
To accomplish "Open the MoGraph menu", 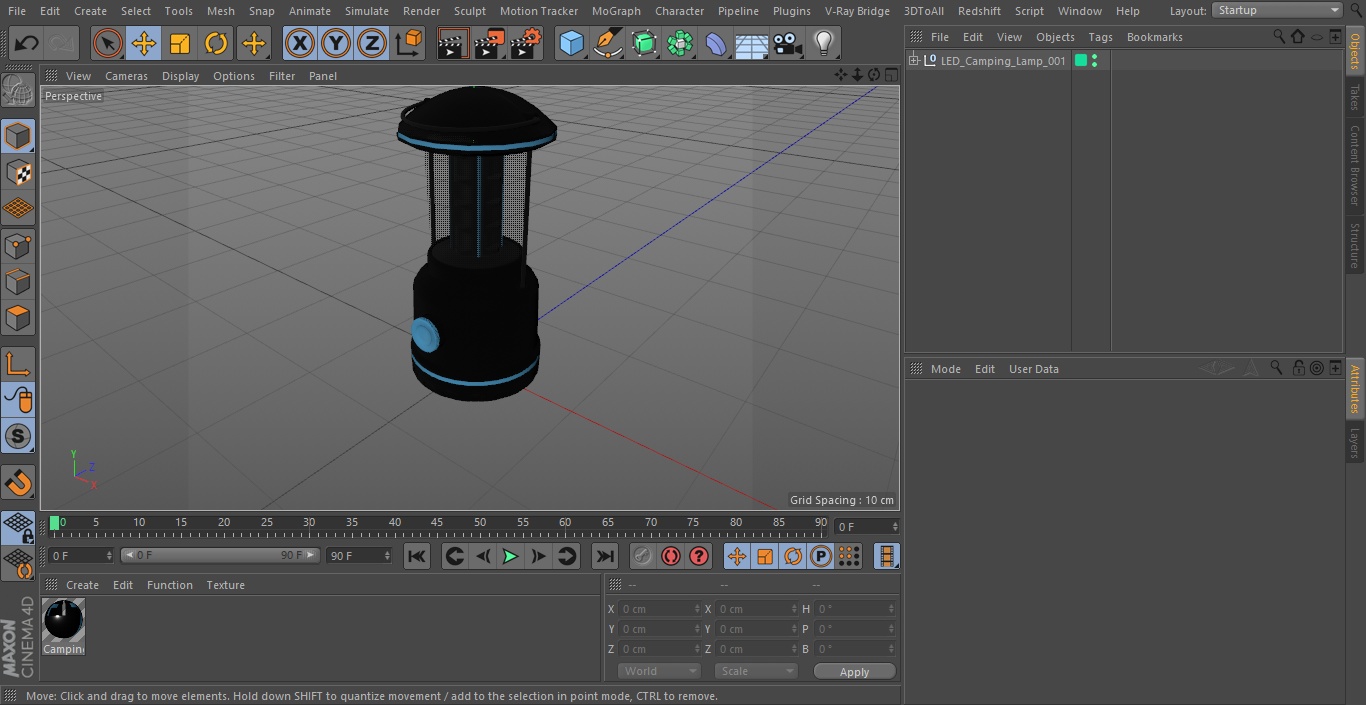I will click(616, 11).
